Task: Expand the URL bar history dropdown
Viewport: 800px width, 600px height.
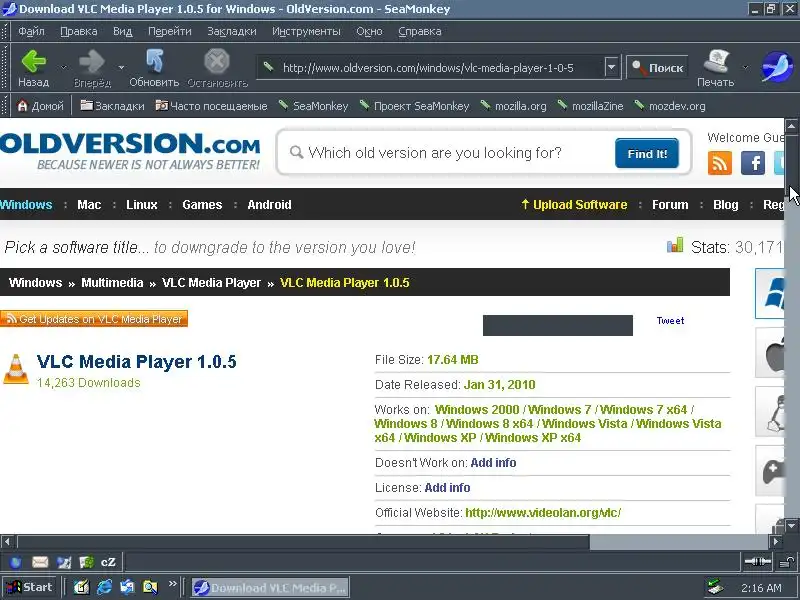Action: click(612, 67)
